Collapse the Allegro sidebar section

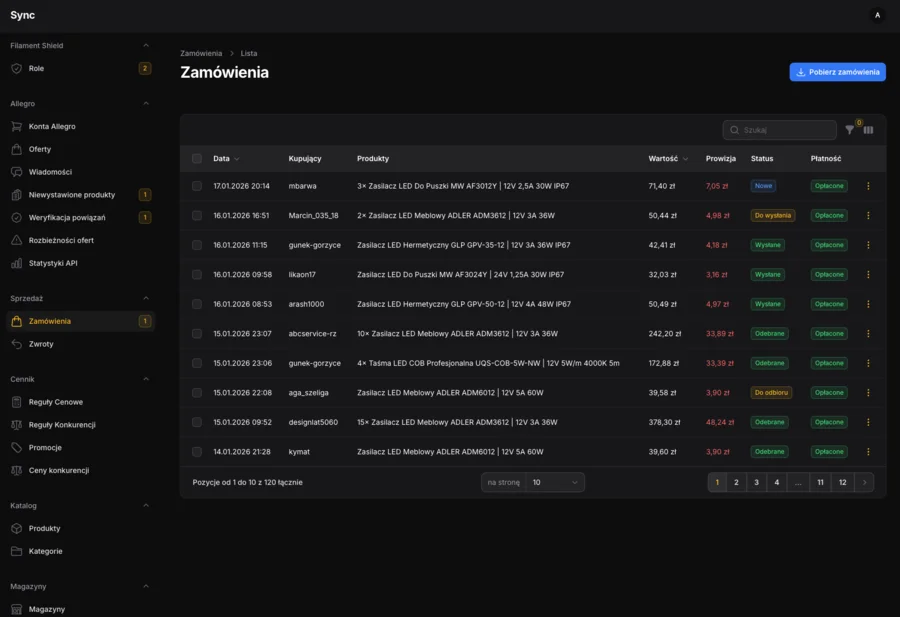pos(146,103)
